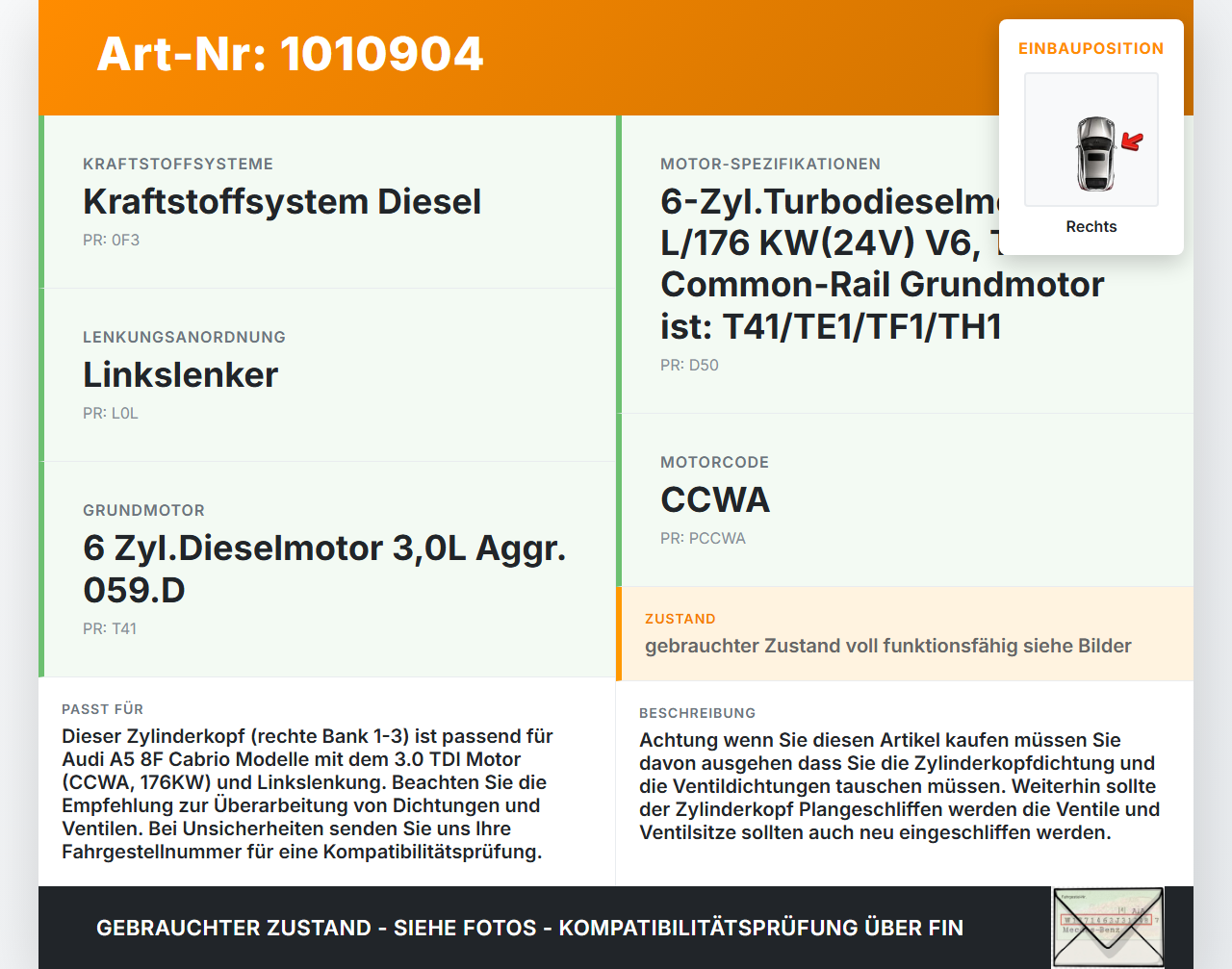Screen dimensions: 1232x969
Task: Select the article number heading 'Art-Nr: 1010904'
Action: click(290, 54)
